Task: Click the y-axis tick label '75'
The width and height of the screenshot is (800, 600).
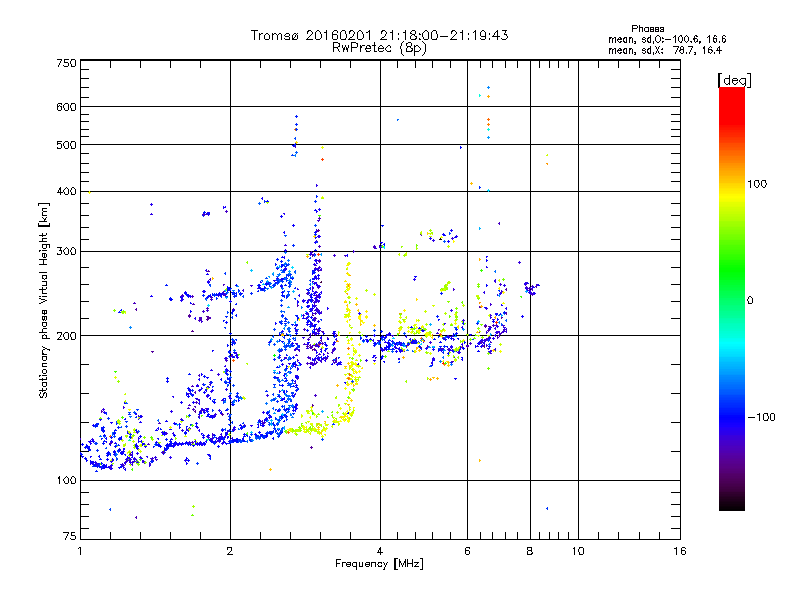Action: tap(70, 536)
